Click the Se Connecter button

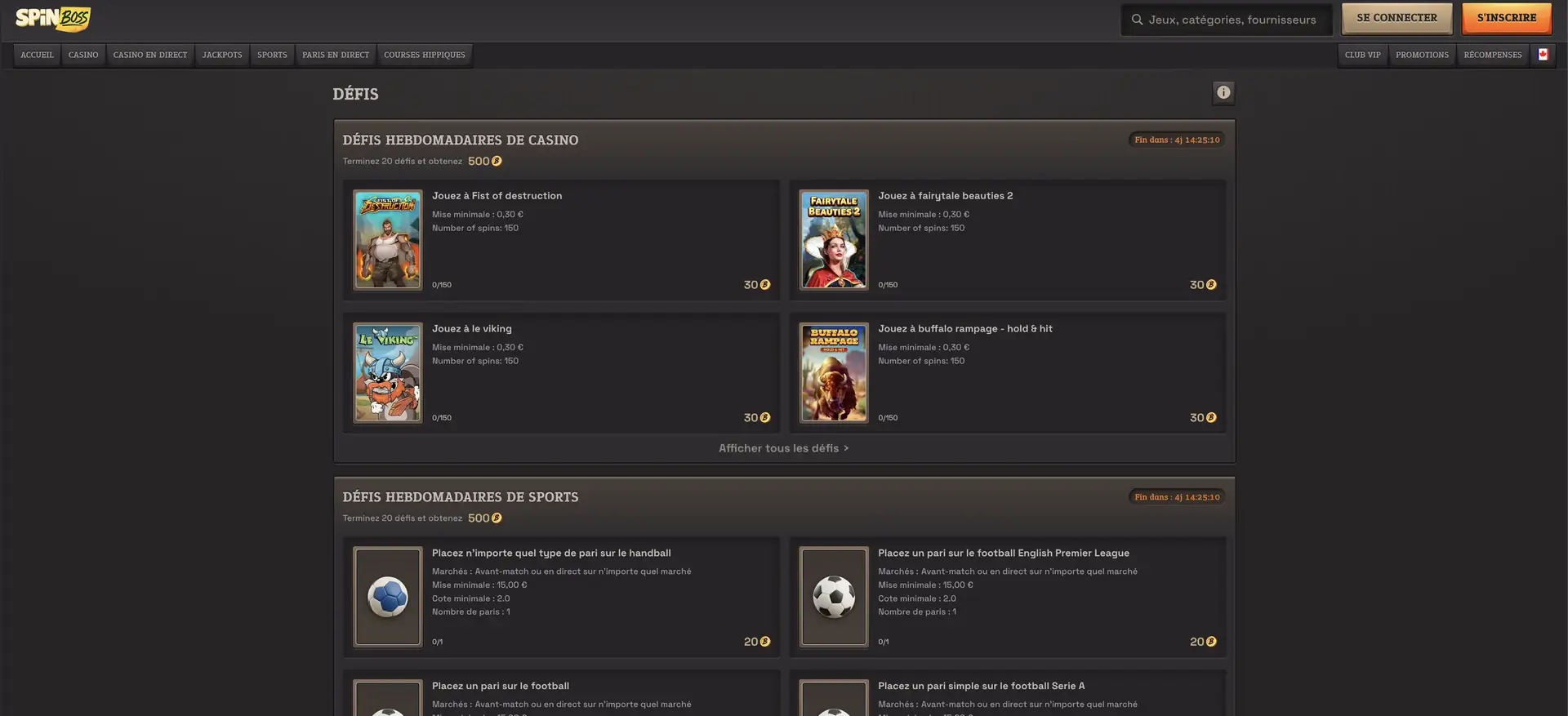point(1396,18)
